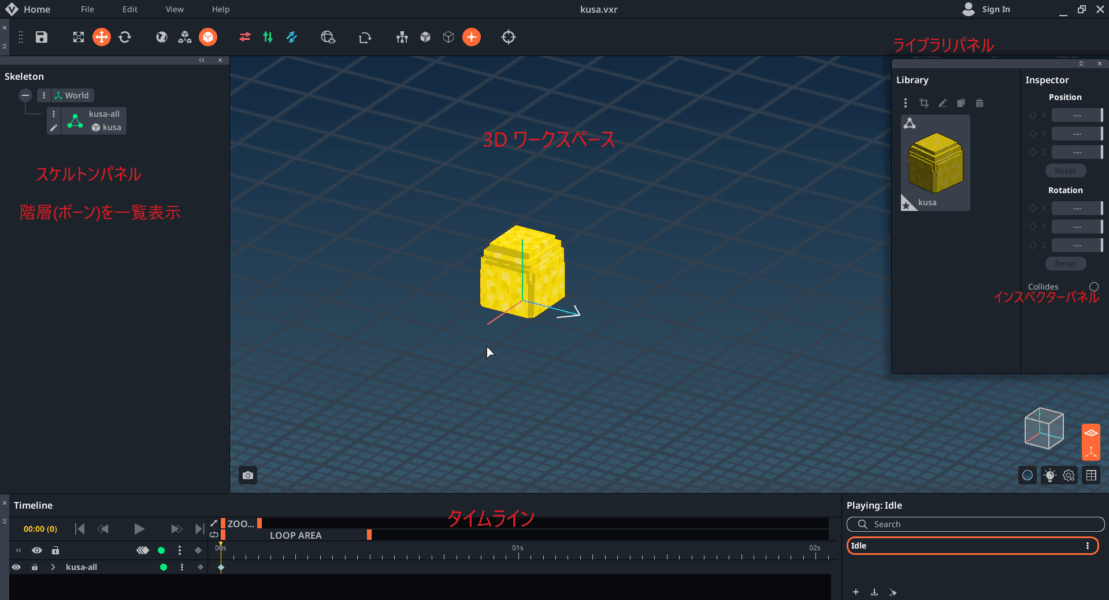Click the orange plus pivot icon

tap(472, 38)
